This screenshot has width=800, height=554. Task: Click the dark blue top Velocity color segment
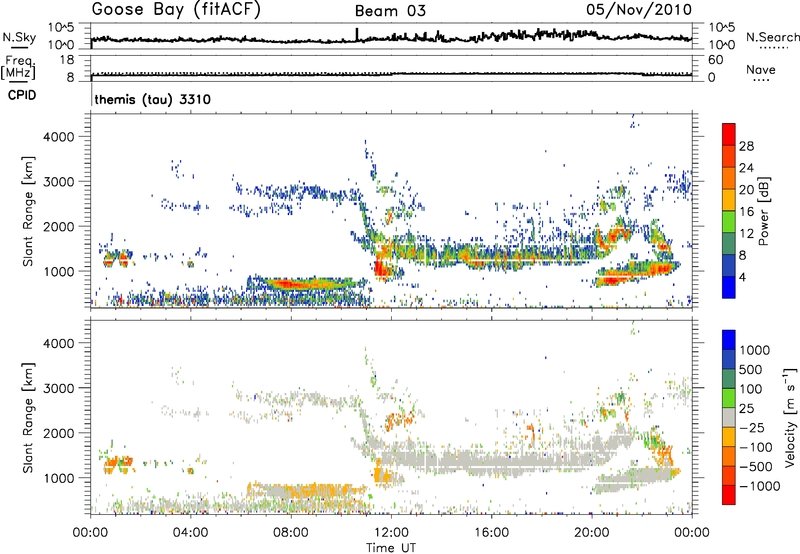(729, 340)
